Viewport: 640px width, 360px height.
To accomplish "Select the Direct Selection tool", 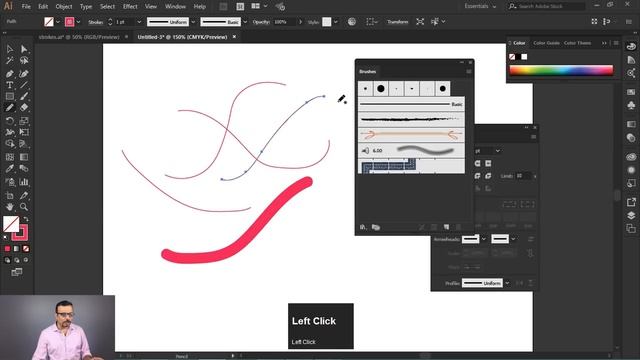I will pos(24,49).
